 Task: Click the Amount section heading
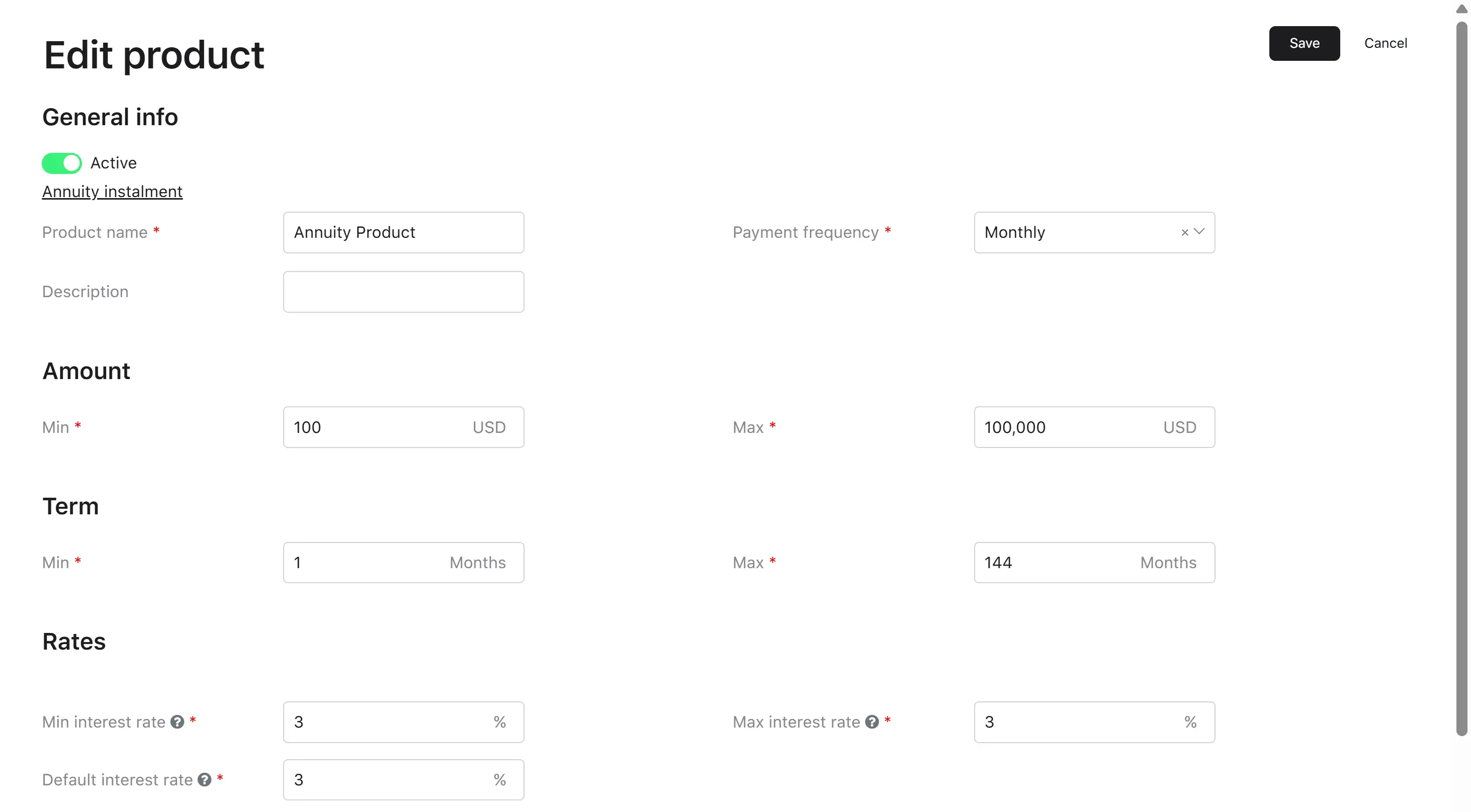pos(86,371)
